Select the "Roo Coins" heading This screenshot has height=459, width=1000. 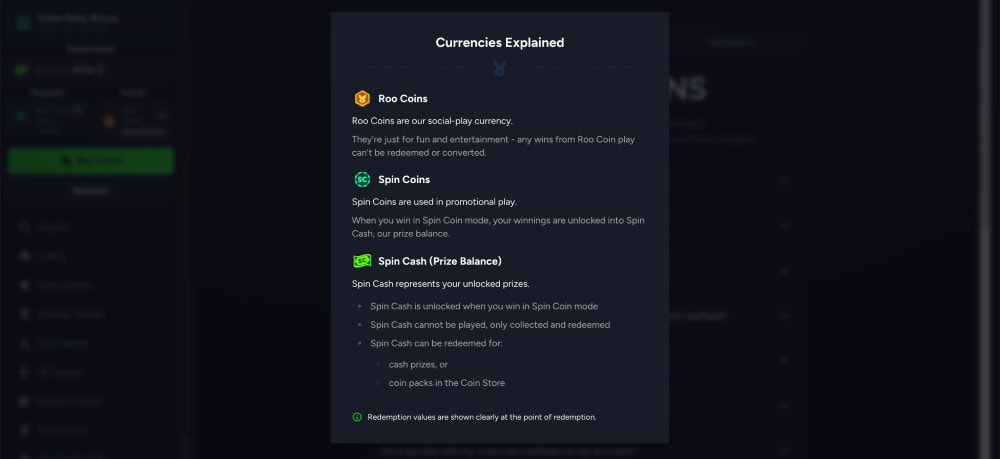click(403, 99)
